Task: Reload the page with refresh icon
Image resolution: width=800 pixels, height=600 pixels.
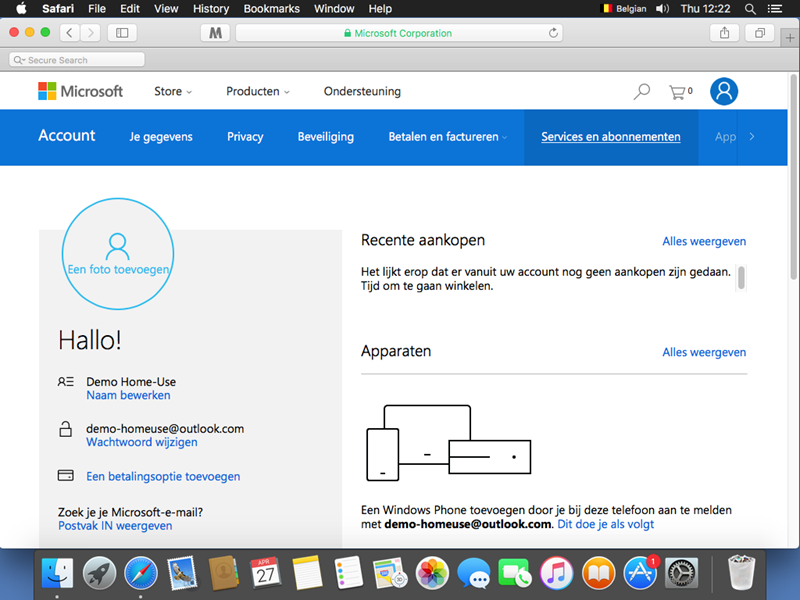Action: [553, 33]
